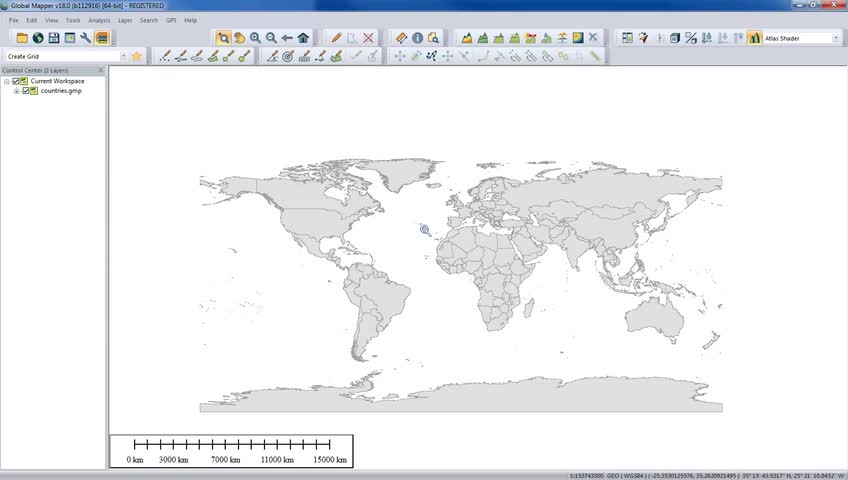Screen dimensions: 848x480
Task: Click the red X delete feature icon
Action: [x=368, y=38]
